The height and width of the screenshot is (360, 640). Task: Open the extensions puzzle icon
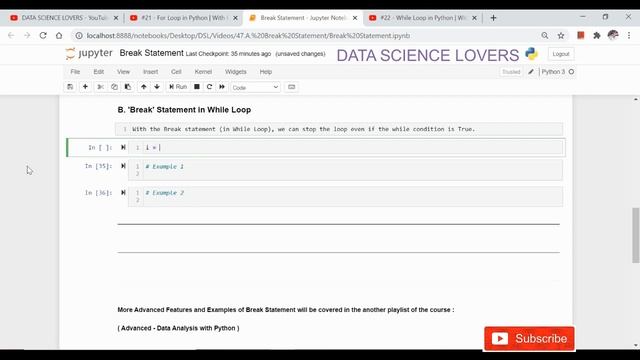[x=596, y=36]
